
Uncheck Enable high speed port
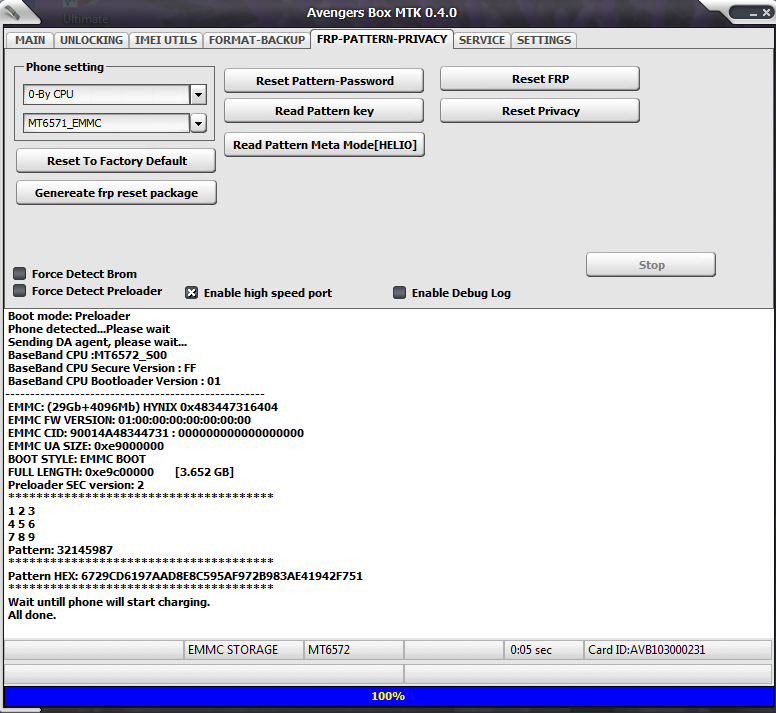point(192,293)
